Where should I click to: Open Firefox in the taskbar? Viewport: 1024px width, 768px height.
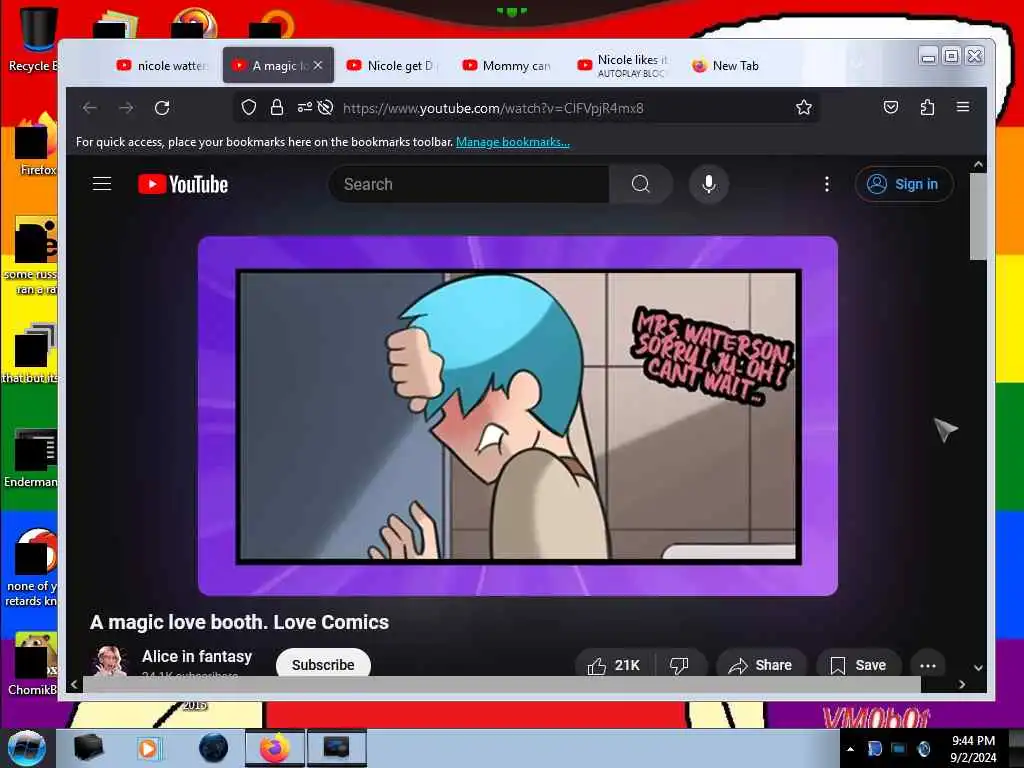click(275, 748)
